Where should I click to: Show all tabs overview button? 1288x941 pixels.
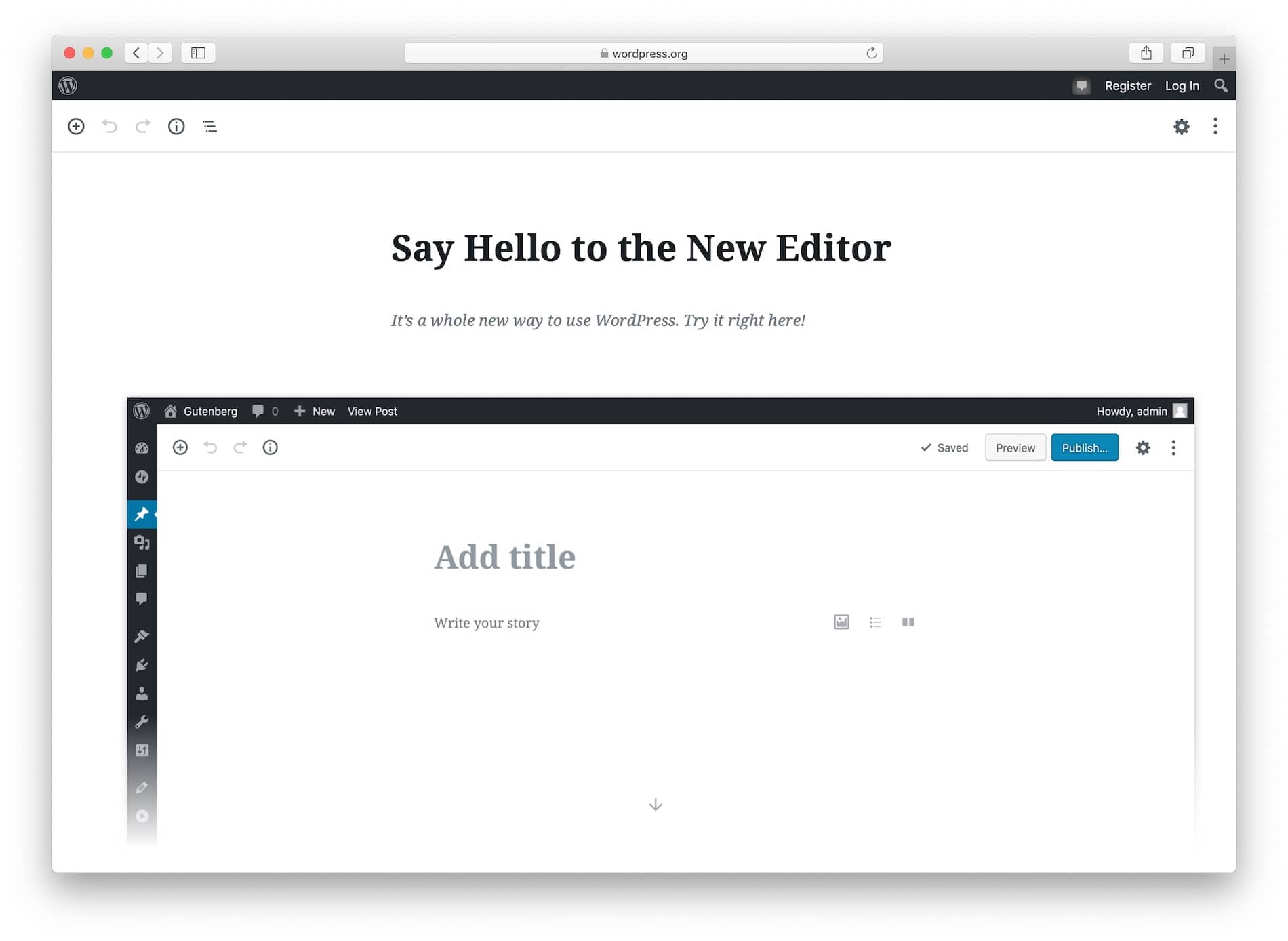tap(1188, 53)
